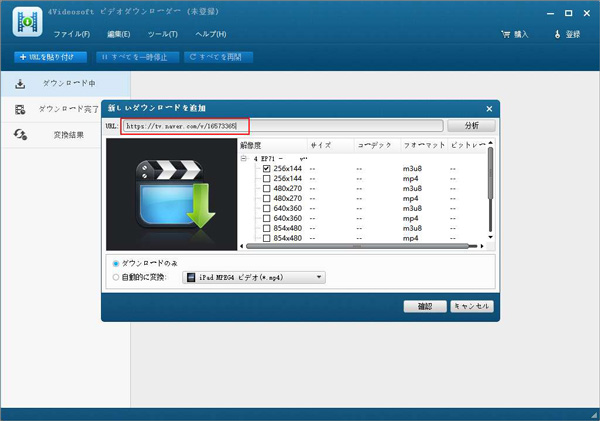
Task: Click the format list scroll-up arrow
Action: click(x=491, y=143)
